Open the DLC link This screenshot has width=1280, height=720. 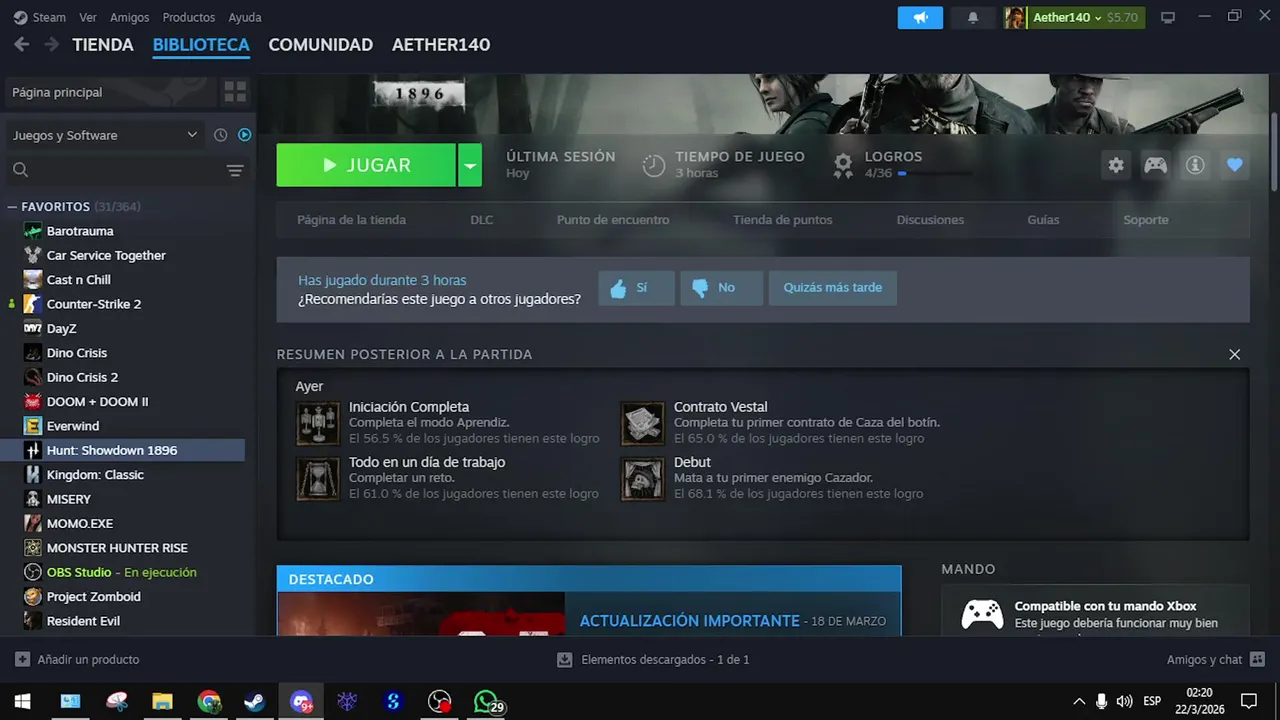pos(482,220)
